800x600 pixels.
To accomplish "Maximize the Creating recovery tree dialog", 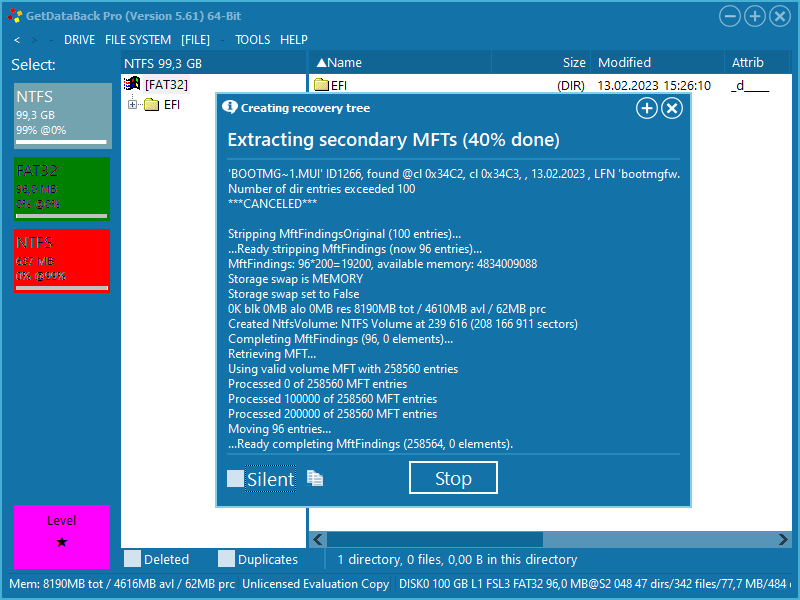I will tap(646, 108).
